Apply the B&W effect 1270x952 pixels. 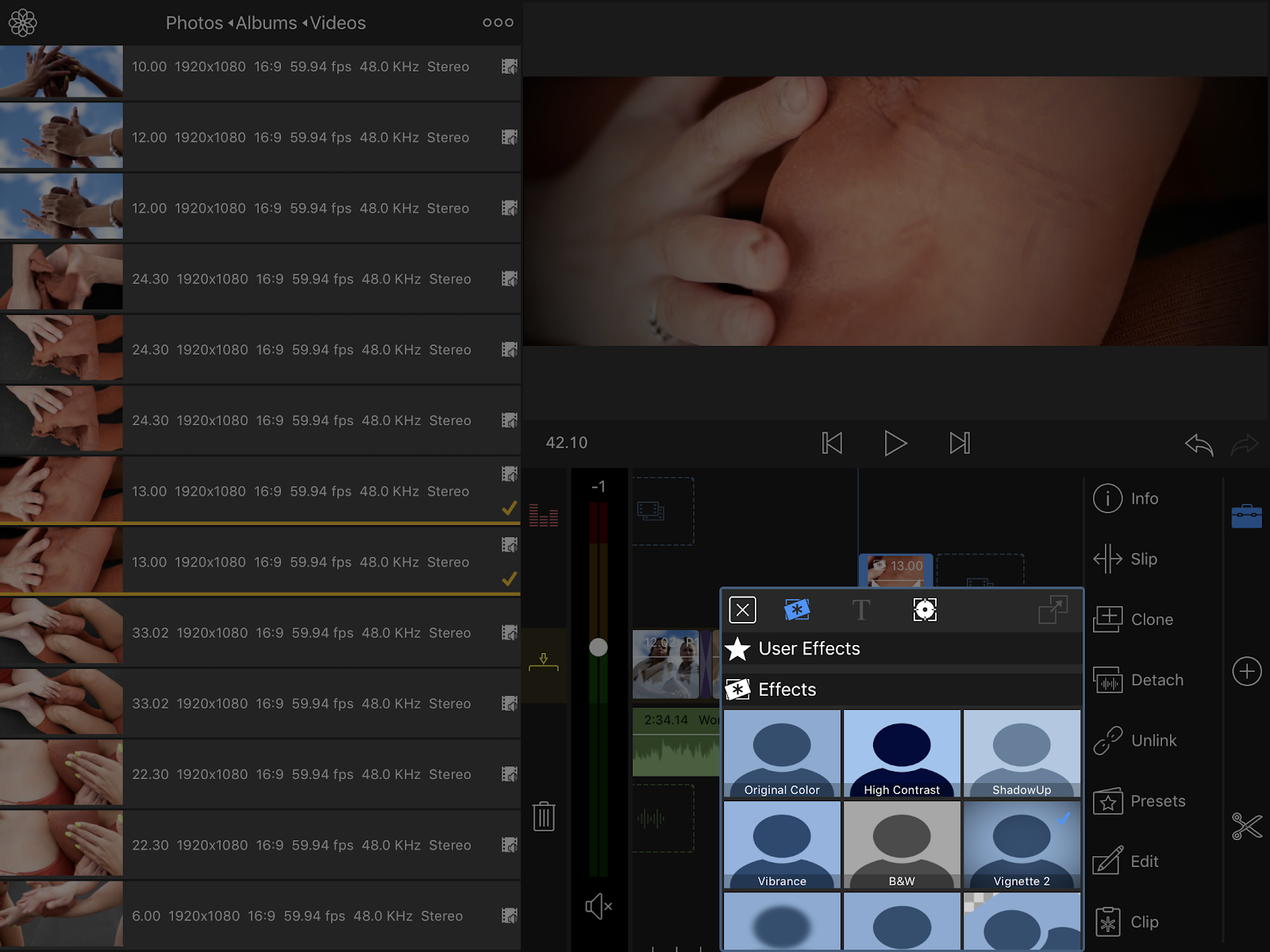[x=902, y=845]
